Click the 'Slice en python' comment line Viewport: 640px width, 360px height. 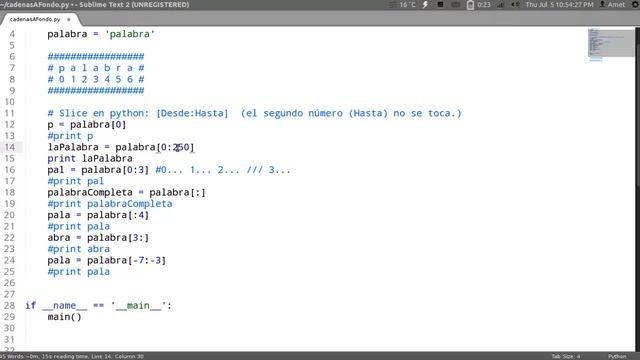tap(254, 113)
